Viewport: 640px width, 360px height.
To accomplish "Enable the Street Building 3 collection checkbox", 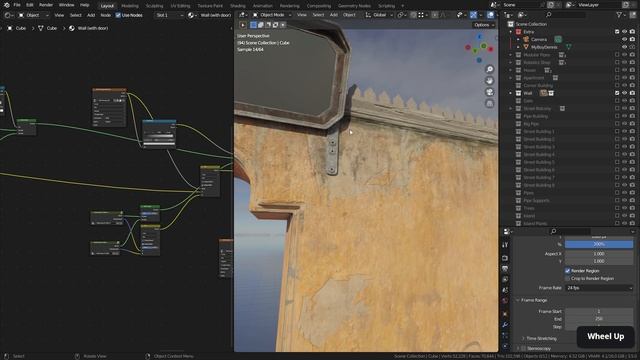I will click(x=617, y=147).
